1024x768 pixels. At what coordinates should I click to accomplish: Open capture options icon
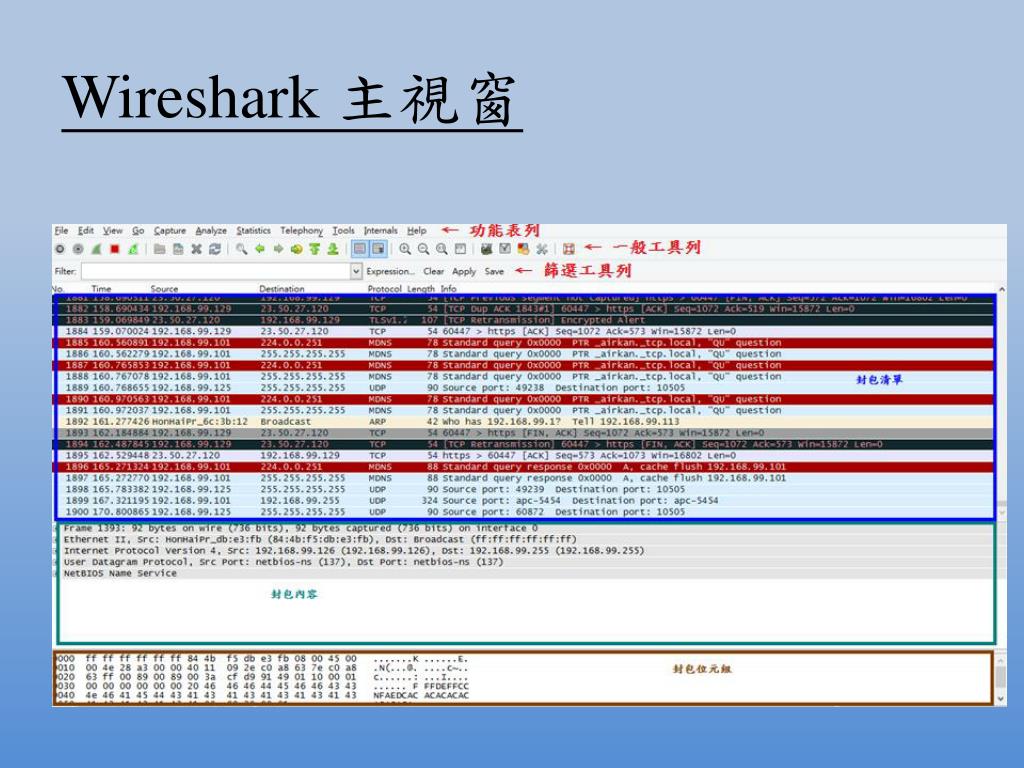(78, 249)
